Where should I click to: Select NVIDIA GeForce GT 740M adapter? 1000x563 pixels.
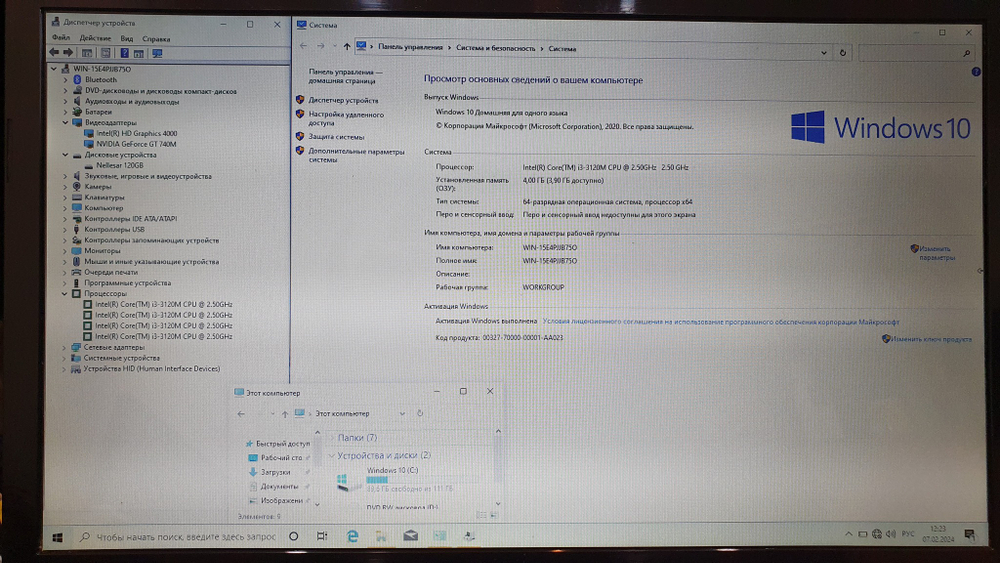click(x=136, y=144)
